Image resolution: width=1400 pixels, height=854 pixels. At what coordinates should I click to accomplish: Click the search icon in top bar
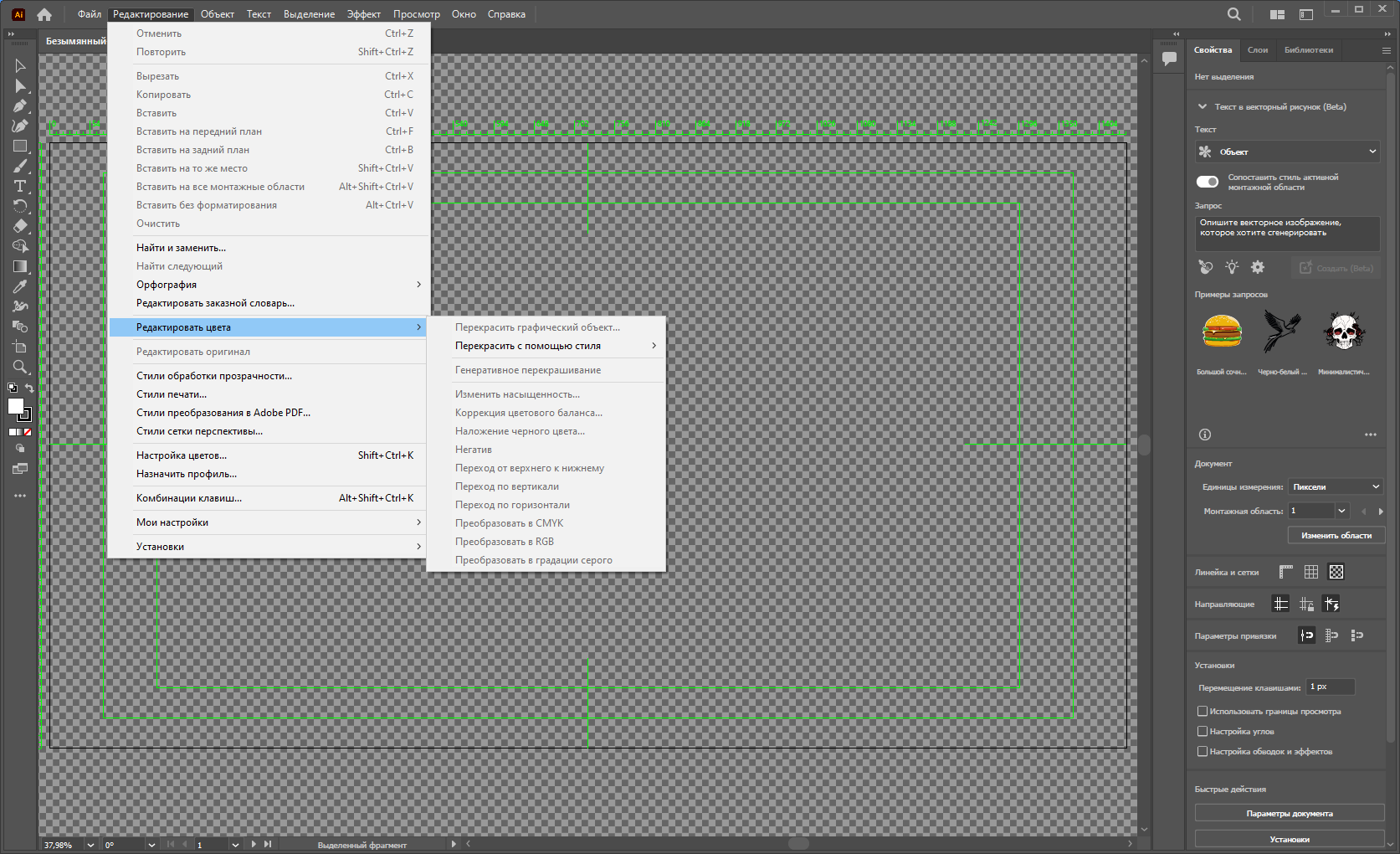1234,14
